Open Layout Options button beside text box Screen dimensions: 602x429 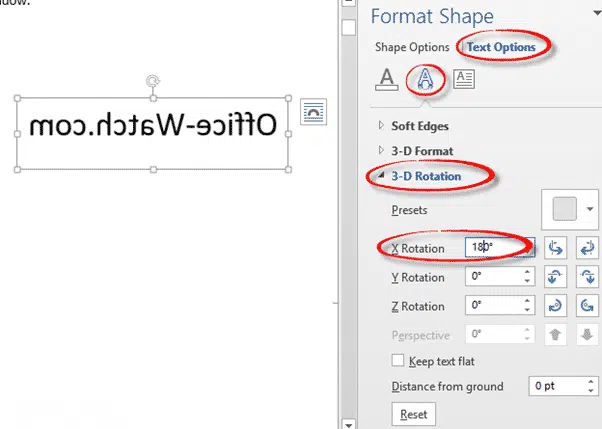coord(313,112)
